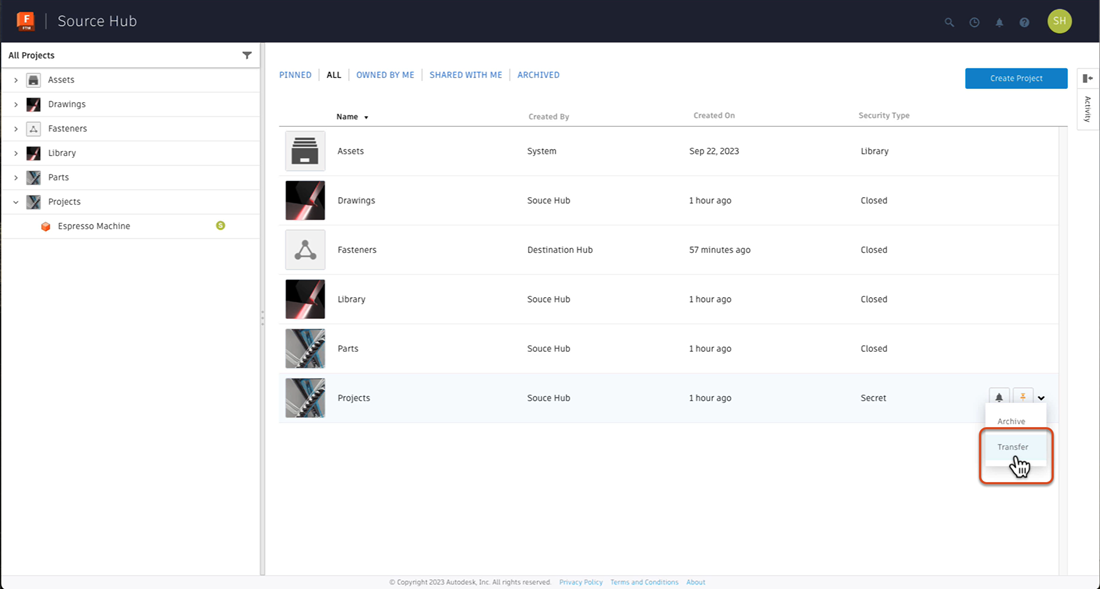This screenshot has height=589, width=1100.
Task: Click the green status badge beside Espresso Machine
Action: 220,226
